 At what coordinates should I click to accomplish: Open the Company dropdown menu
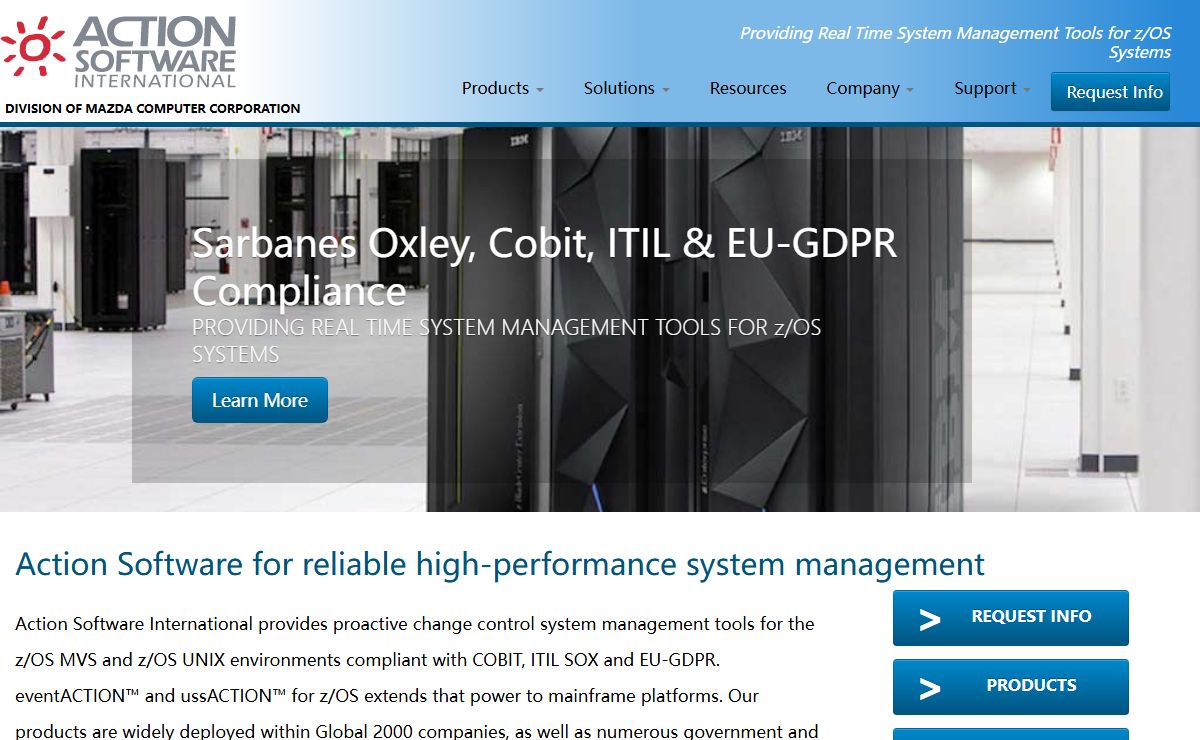coord(870,88)
